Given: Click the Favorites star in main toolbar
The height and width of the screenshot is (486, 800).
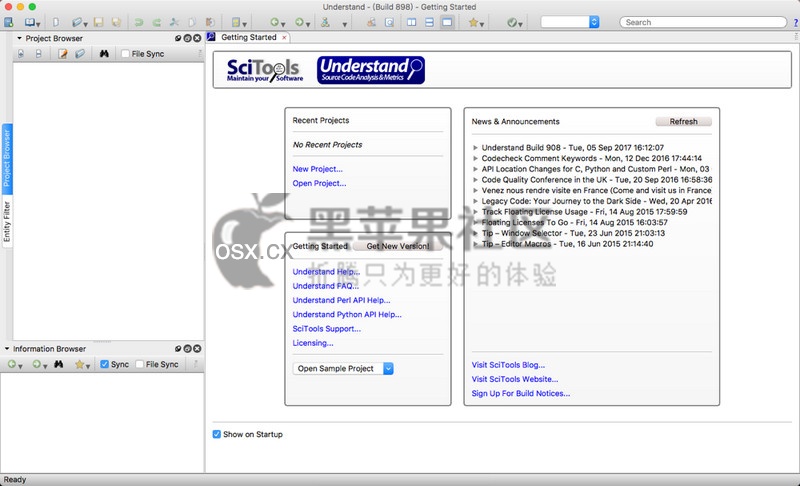Looking at the screenshot, I should click(473, 22).
